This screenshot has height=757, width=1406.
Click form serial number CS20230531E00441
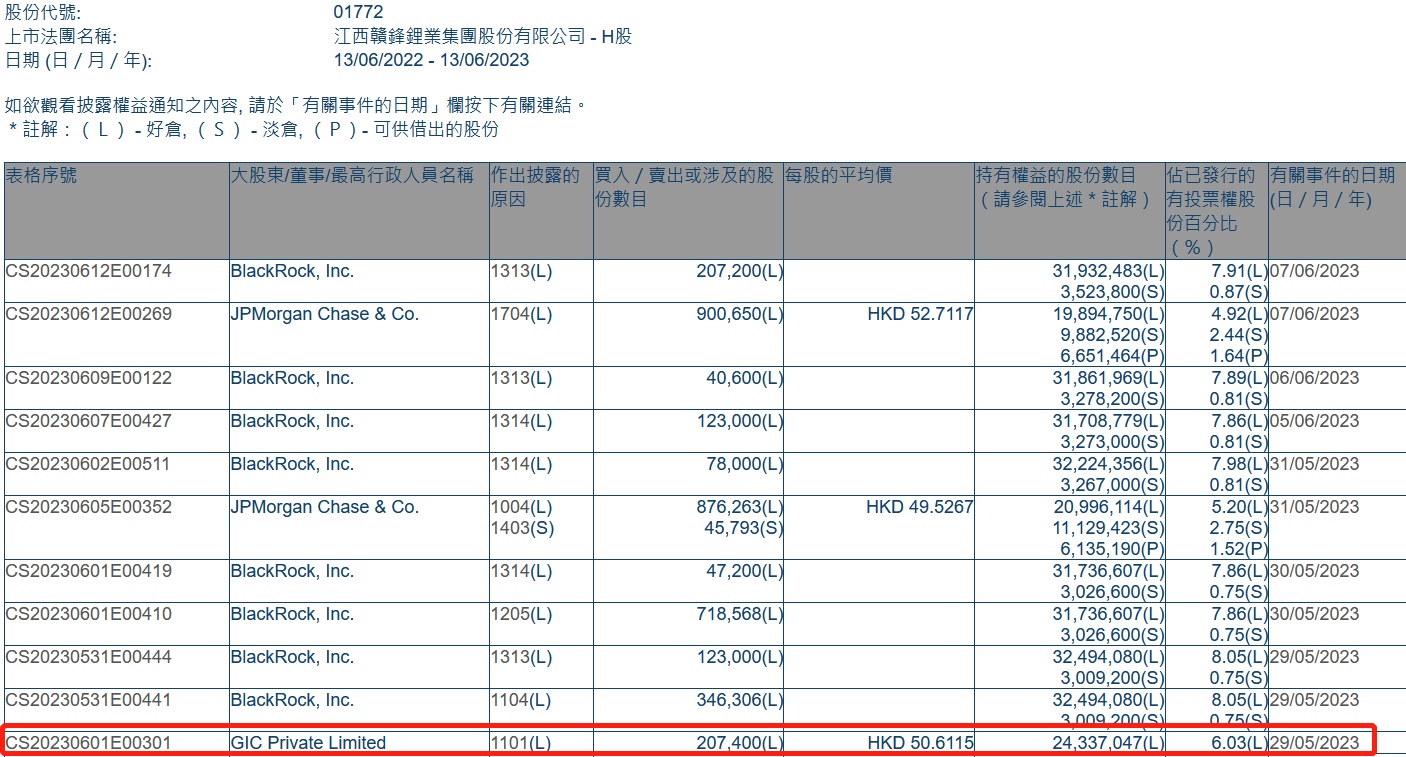click(x=89, y=700)
